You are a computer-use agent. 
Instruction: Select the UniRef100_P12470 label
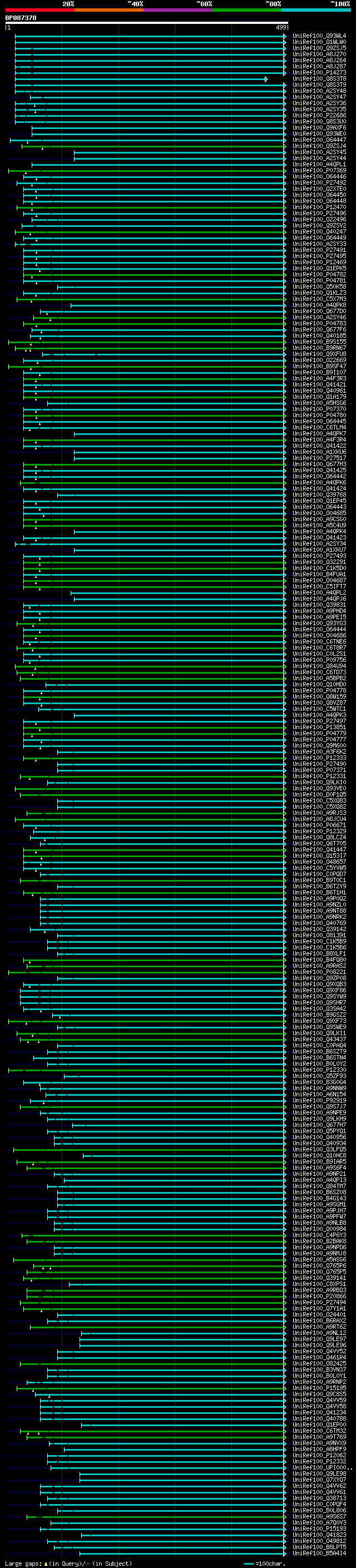[x=319, y=207]
